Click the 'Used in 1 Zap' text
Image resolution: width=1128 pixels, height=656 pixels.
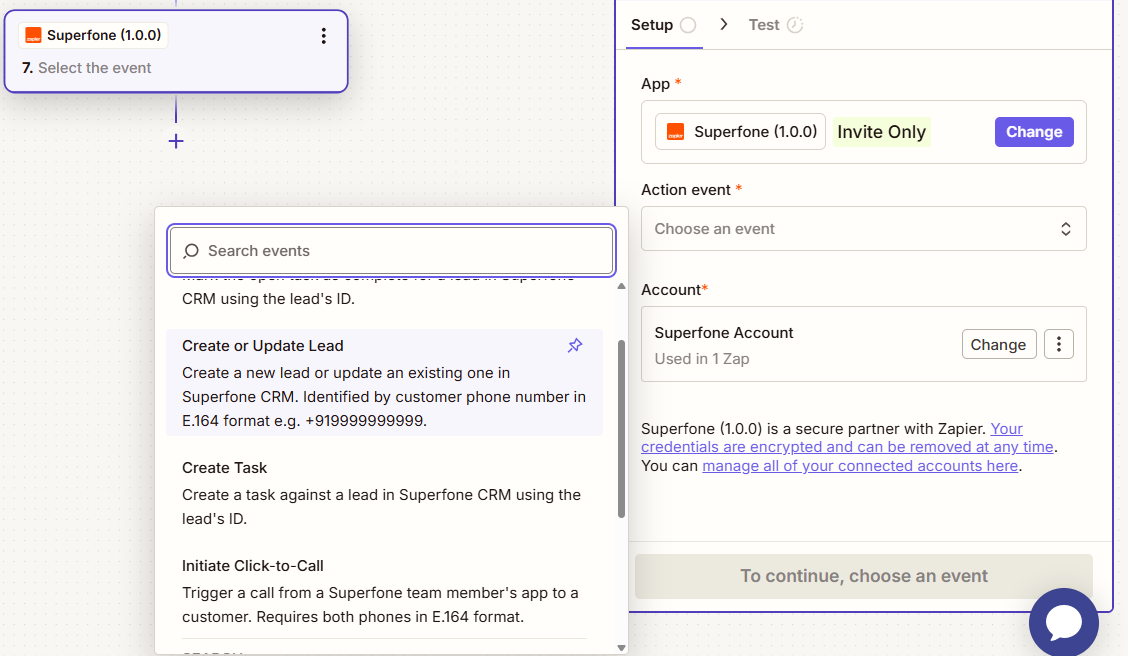pos(701,358)
